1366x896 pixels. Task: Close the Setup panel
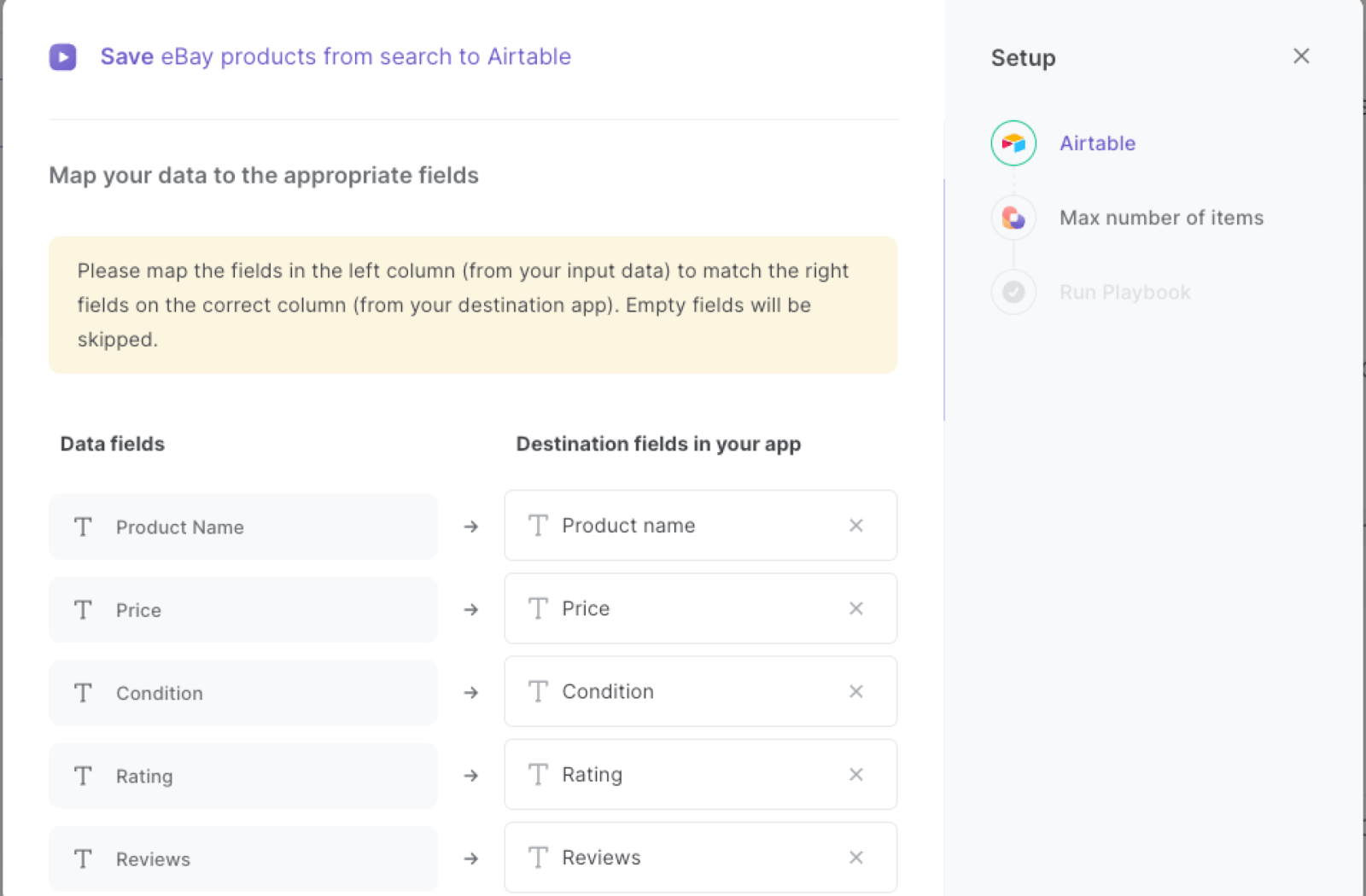pyautogui.click(x=1301, y=56)
